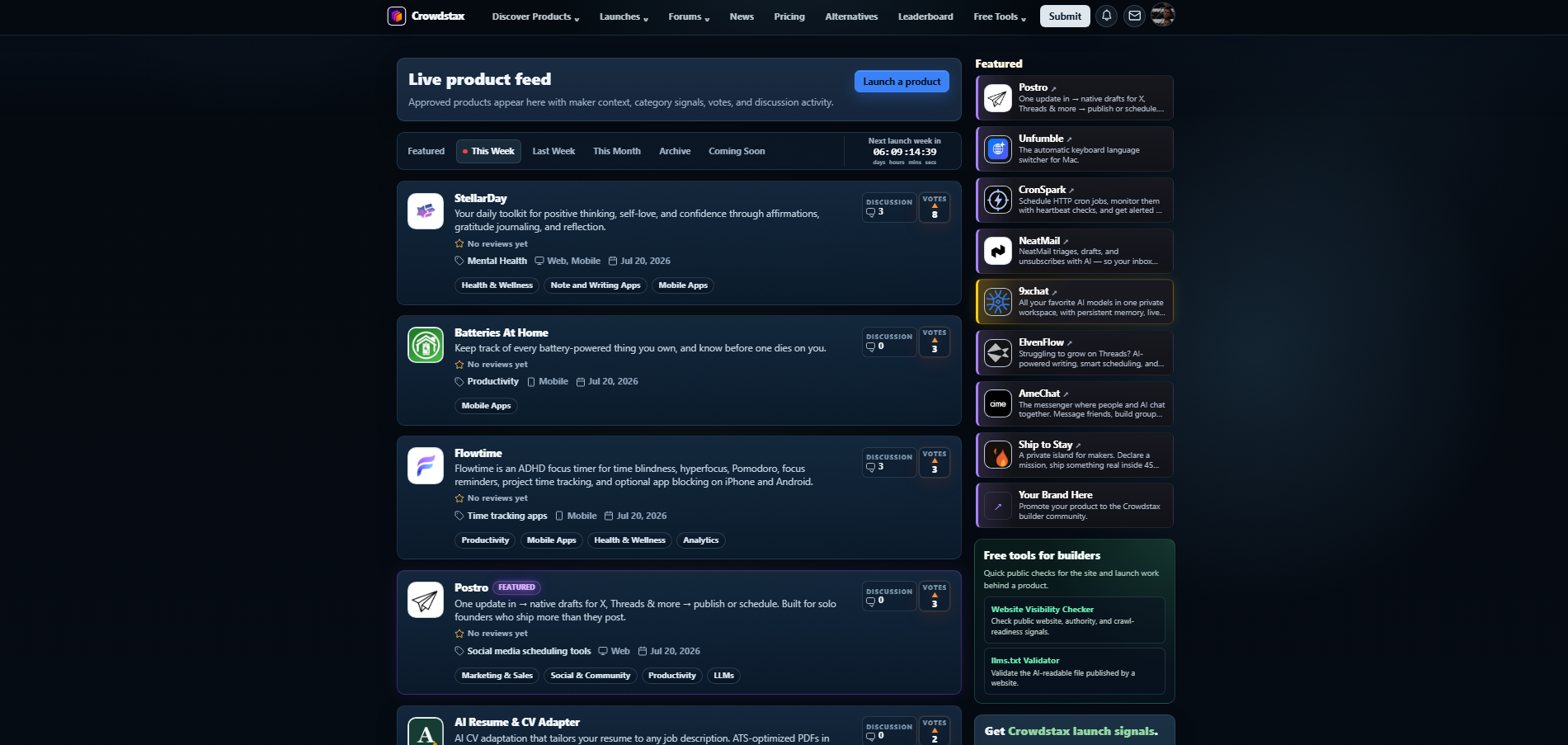Open the Flowtime product title

[x=478, y=453]
